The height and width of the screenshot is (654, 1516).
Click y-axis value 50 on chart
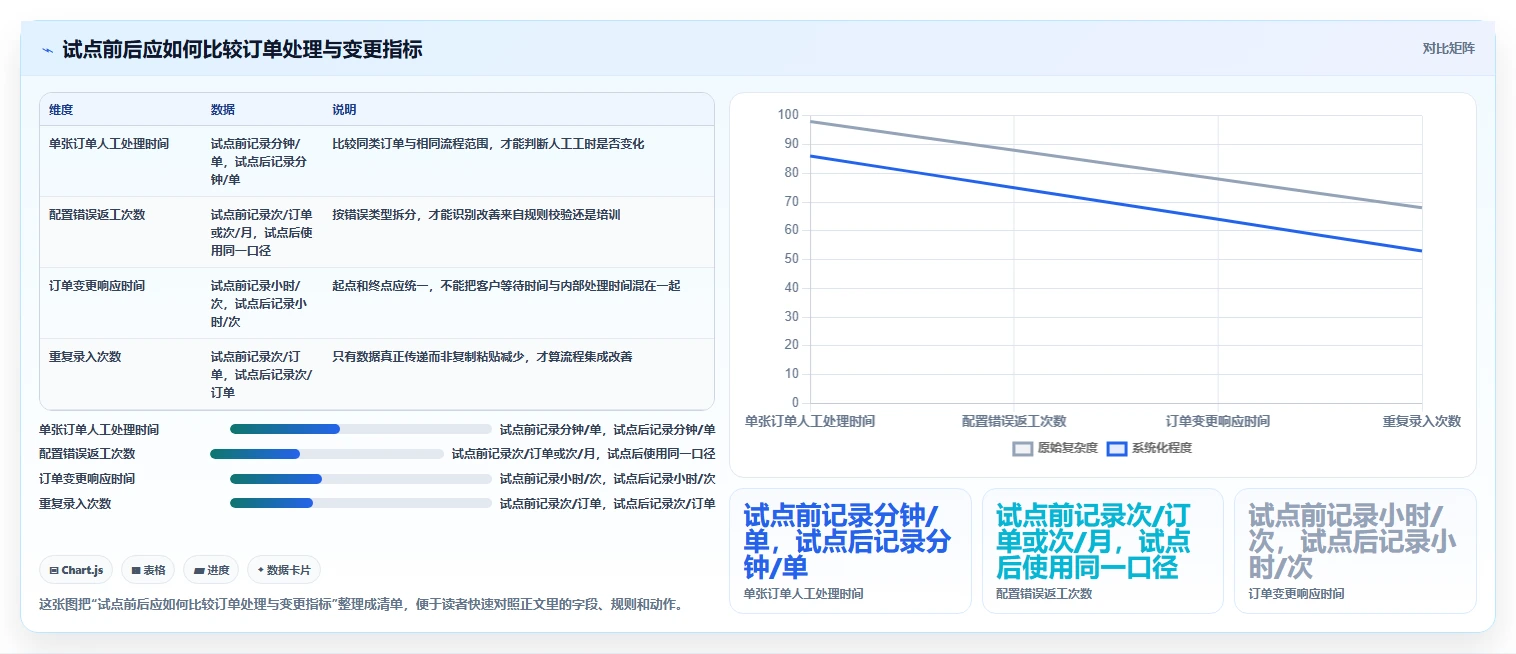point(791,259)
